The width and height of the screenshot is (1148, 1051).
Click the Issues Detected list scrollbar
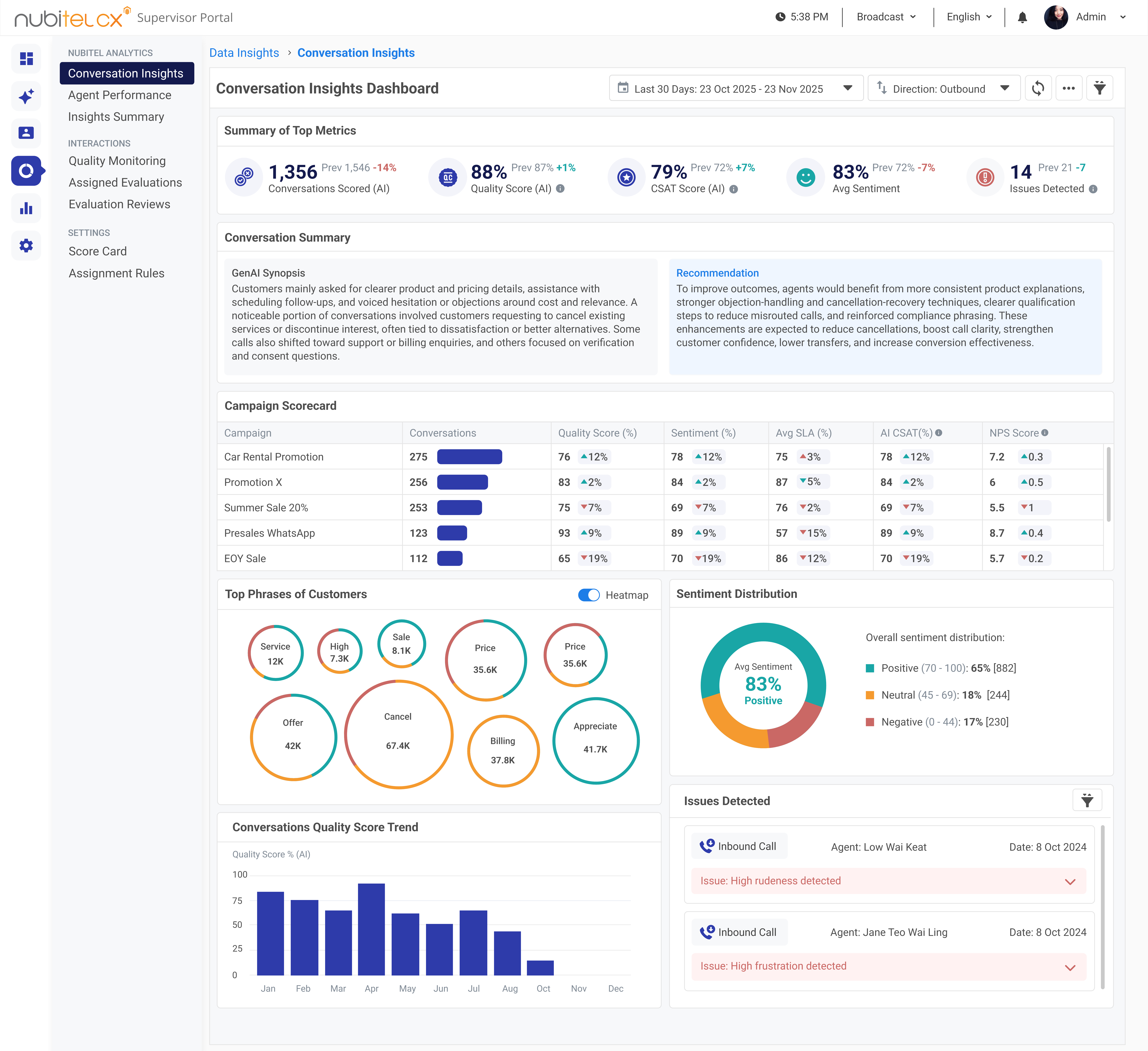pos(1102,907)
